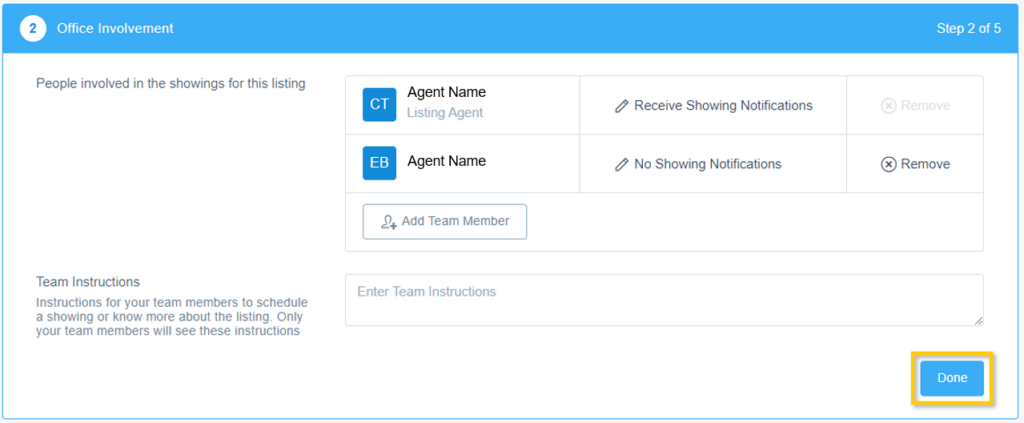Click the X circle icon in EB's row
The width and height of the screenshot is (1024, 423).
[x=888, y=164]
